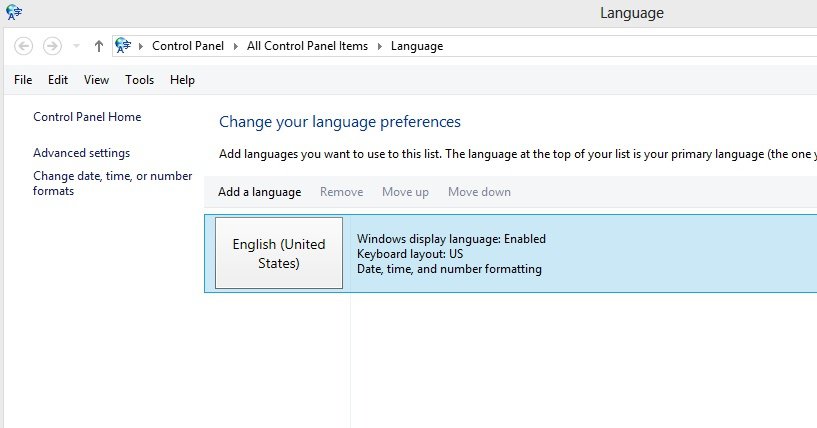
Task: Click Move up in the language toolbar
Action: pos(405,192)
